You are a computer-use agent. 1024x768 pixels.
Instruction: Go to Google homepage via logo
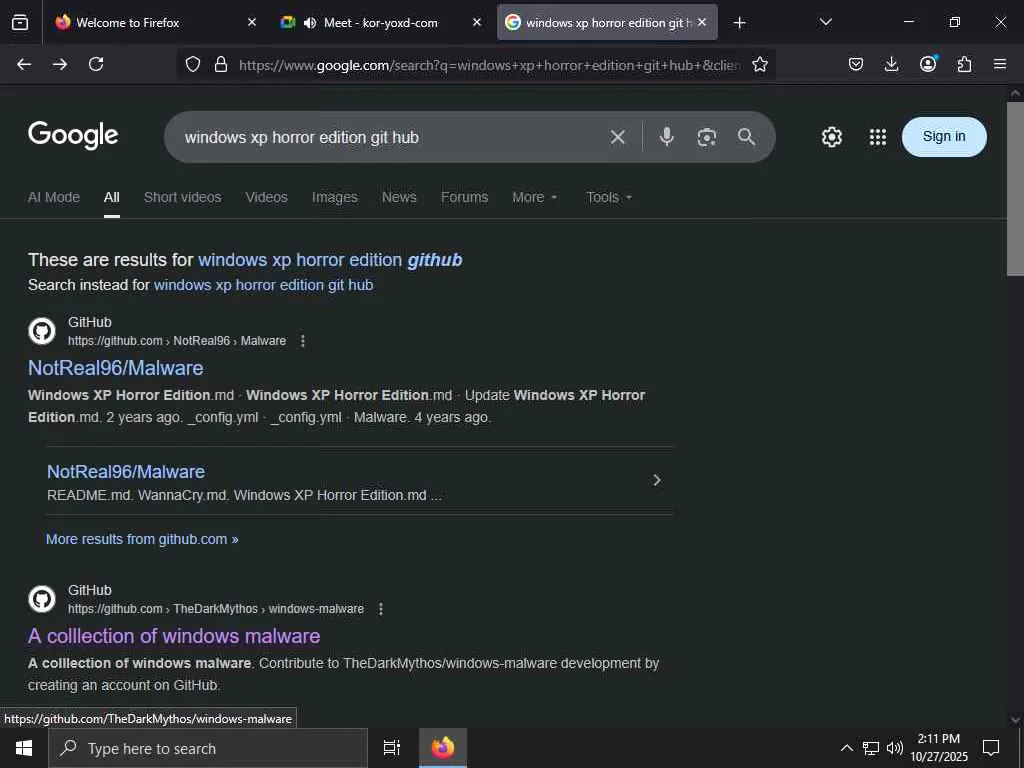(x=73, y=136)
